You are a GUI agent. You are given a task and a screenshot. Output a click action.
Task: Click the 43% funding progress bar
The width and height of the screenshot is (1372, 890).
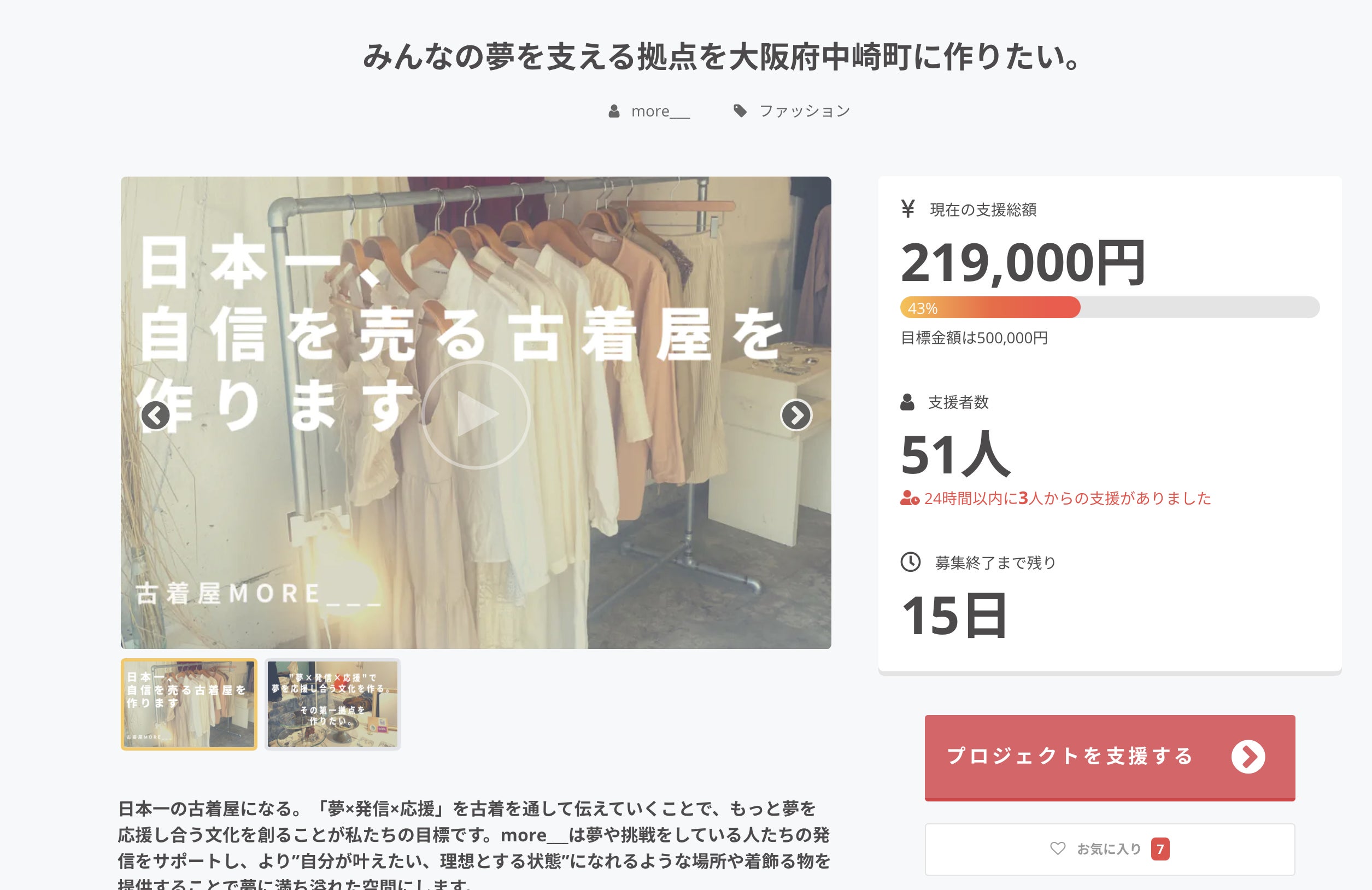tap(1110, 307)
